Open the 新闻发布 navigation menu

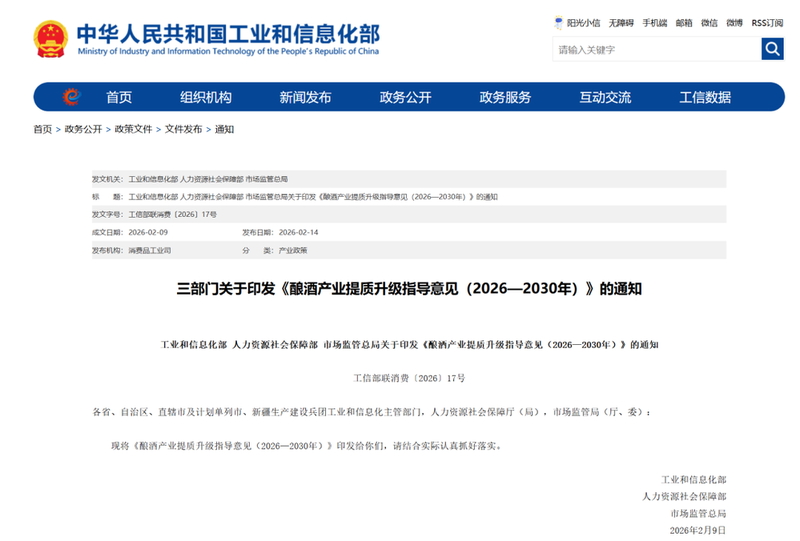[x=305, y=97]
